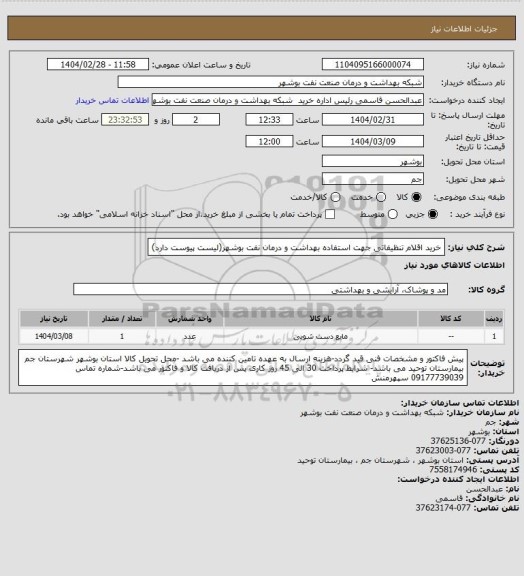Viewport: 524px width, 576px height.
Task: Select the کالا/خدمت radio button
Action: tap(335, 197)
